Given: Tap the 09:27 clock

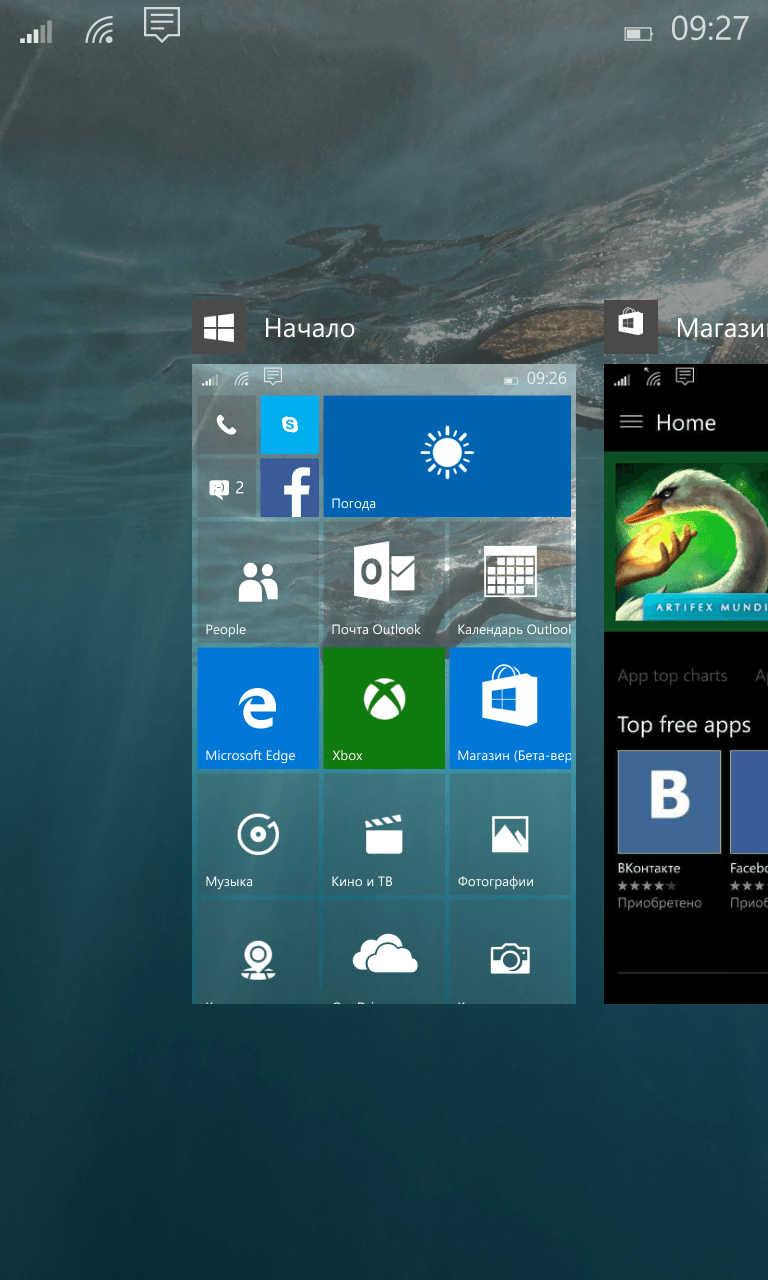Looking at the screenshot, I should [710, 29].
